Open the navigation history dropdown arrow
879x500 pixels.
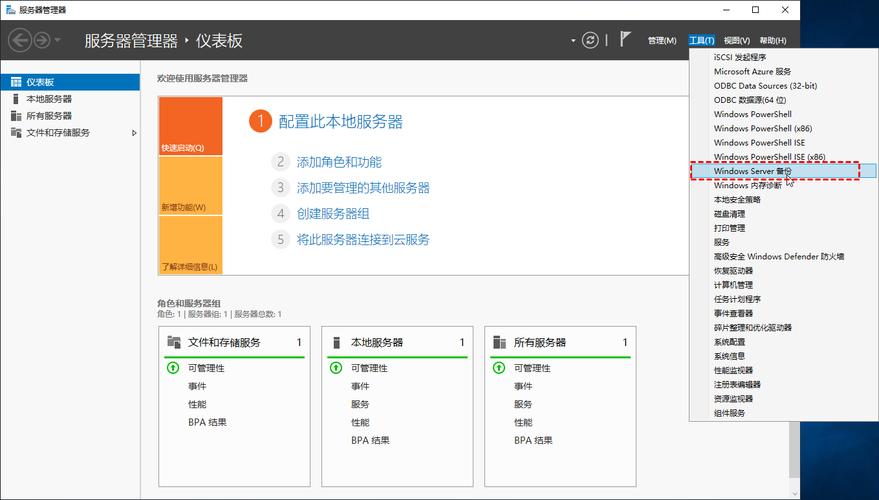(57, 40)
